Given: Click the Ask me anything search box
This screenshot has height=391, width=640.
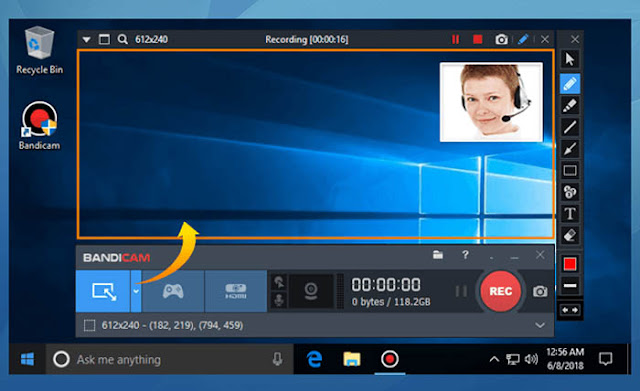Looking at the screenshot, I should [x=169, y=360].
